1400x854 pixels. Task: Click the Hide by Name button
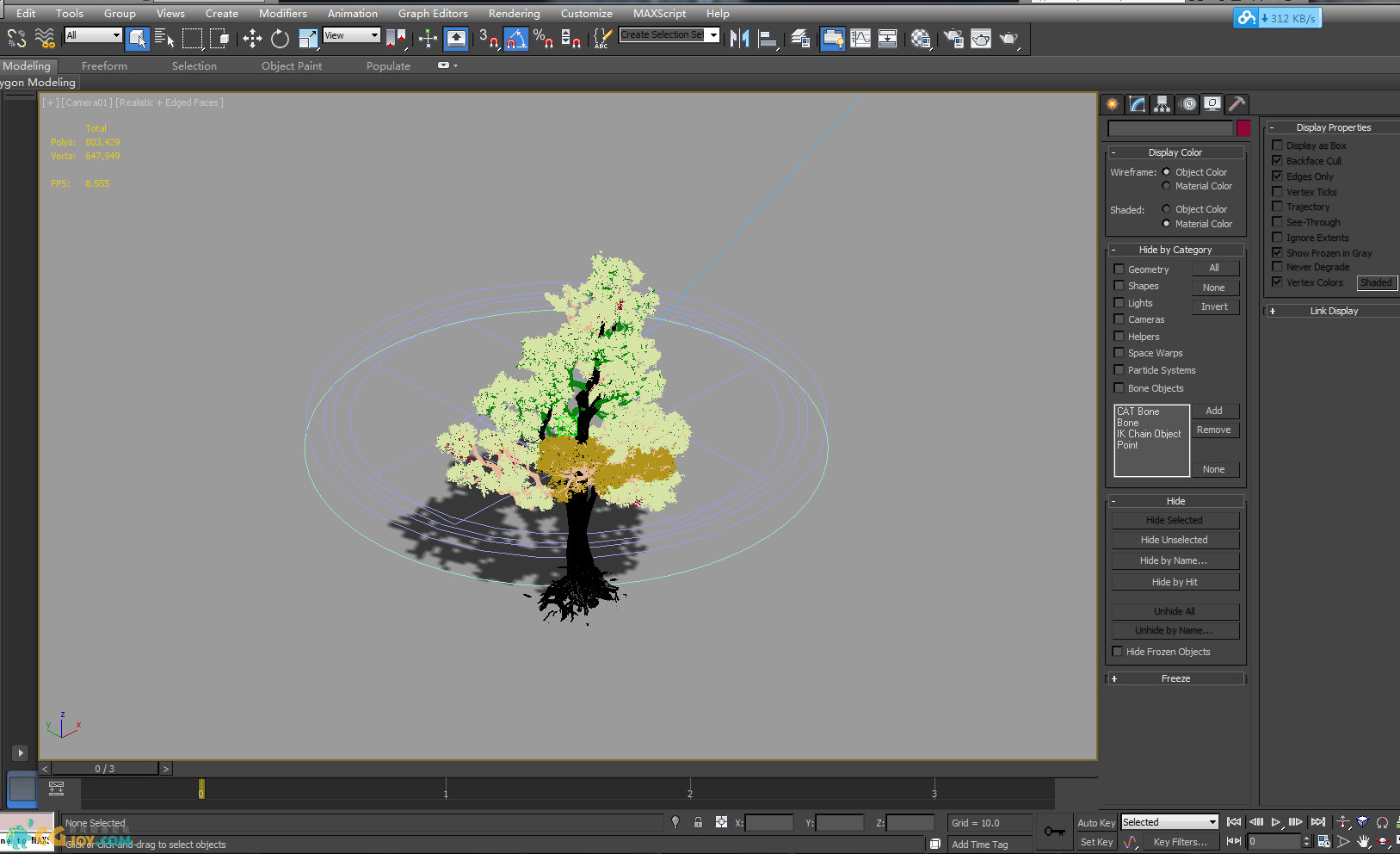tap(1175, 560)
